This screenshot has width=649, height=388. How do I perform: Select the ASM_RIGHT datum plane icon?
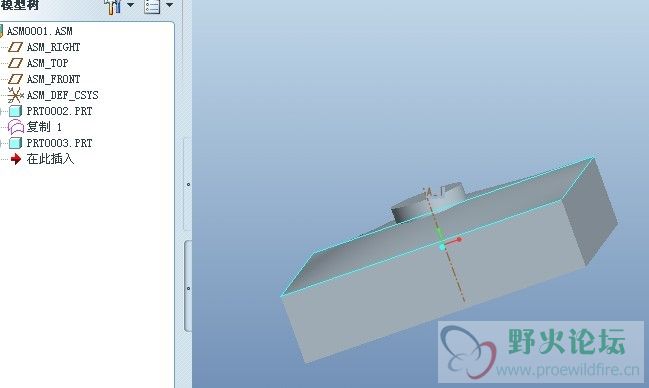[15, 47]
